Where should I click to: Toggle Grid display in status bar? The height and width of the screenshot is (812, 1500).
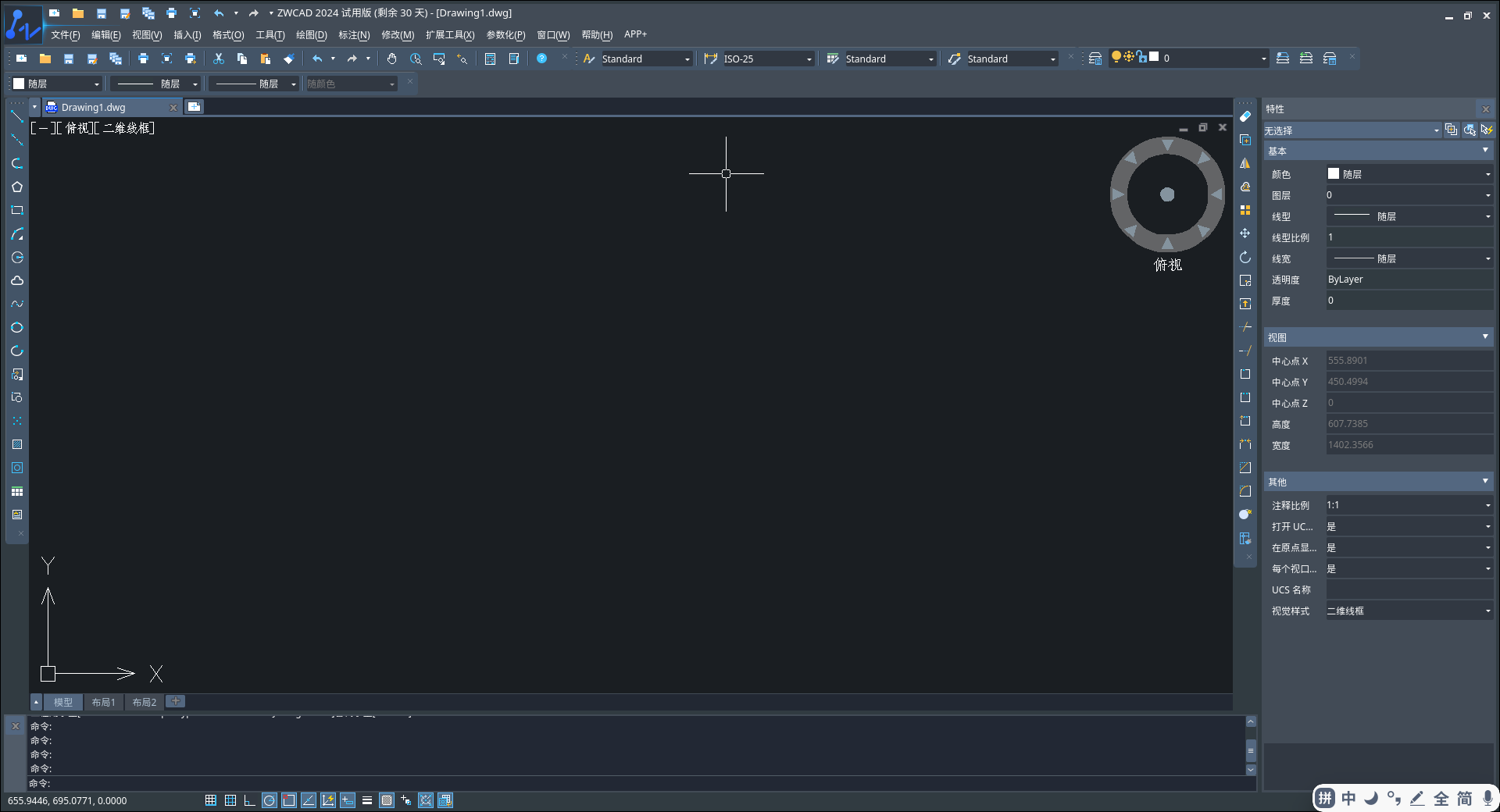click(x=230, y=800)
